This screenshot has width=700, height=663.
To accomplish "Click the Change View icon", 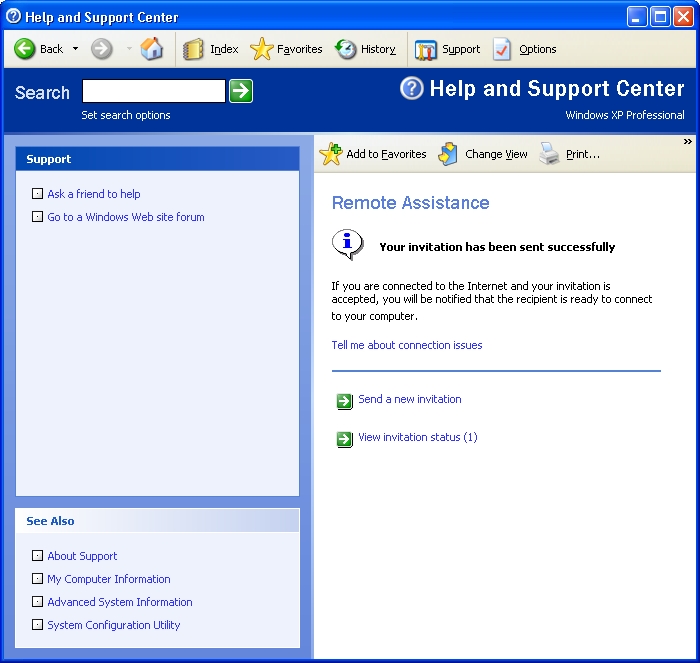I will (x=448, y=154).
